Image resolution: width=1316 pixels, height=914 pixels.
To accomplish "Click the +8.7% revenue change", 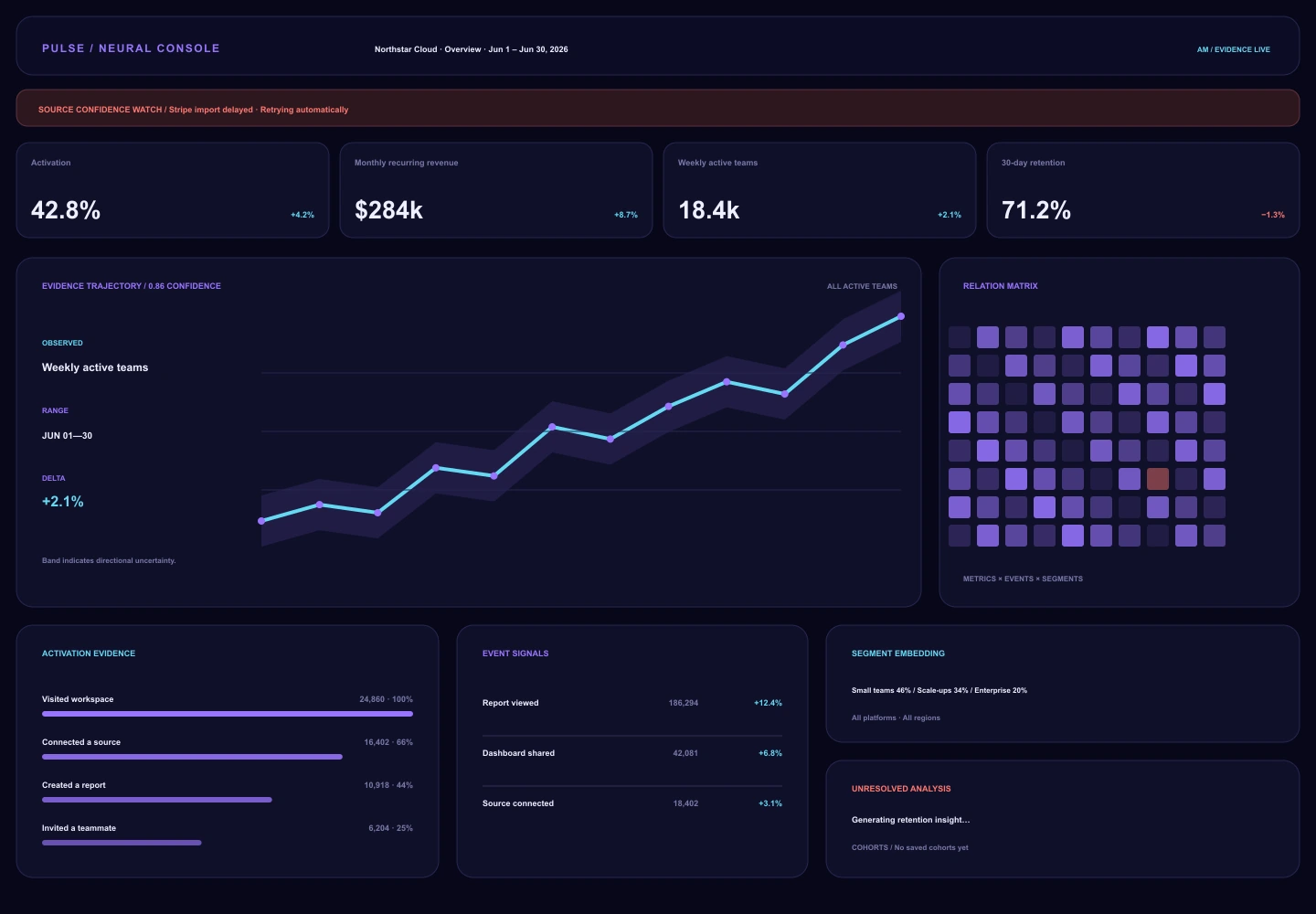I will click(626, 215).
